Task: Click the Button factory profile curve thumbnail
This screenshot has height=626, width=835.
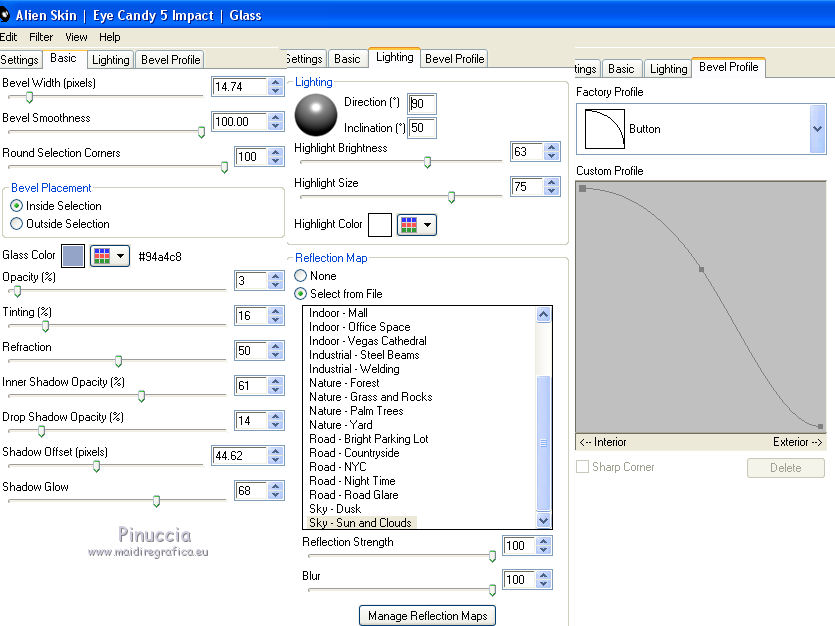Action: pos(603,129)
